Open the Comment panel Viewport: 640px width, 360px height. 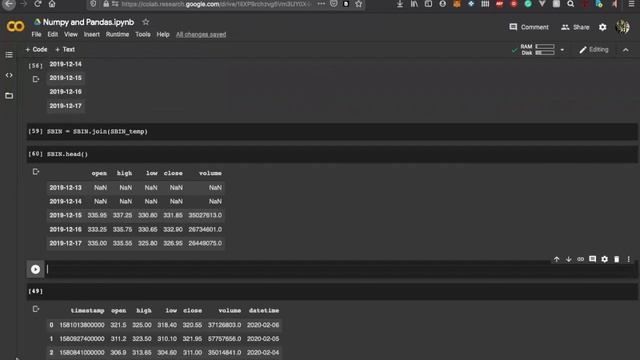529,27
